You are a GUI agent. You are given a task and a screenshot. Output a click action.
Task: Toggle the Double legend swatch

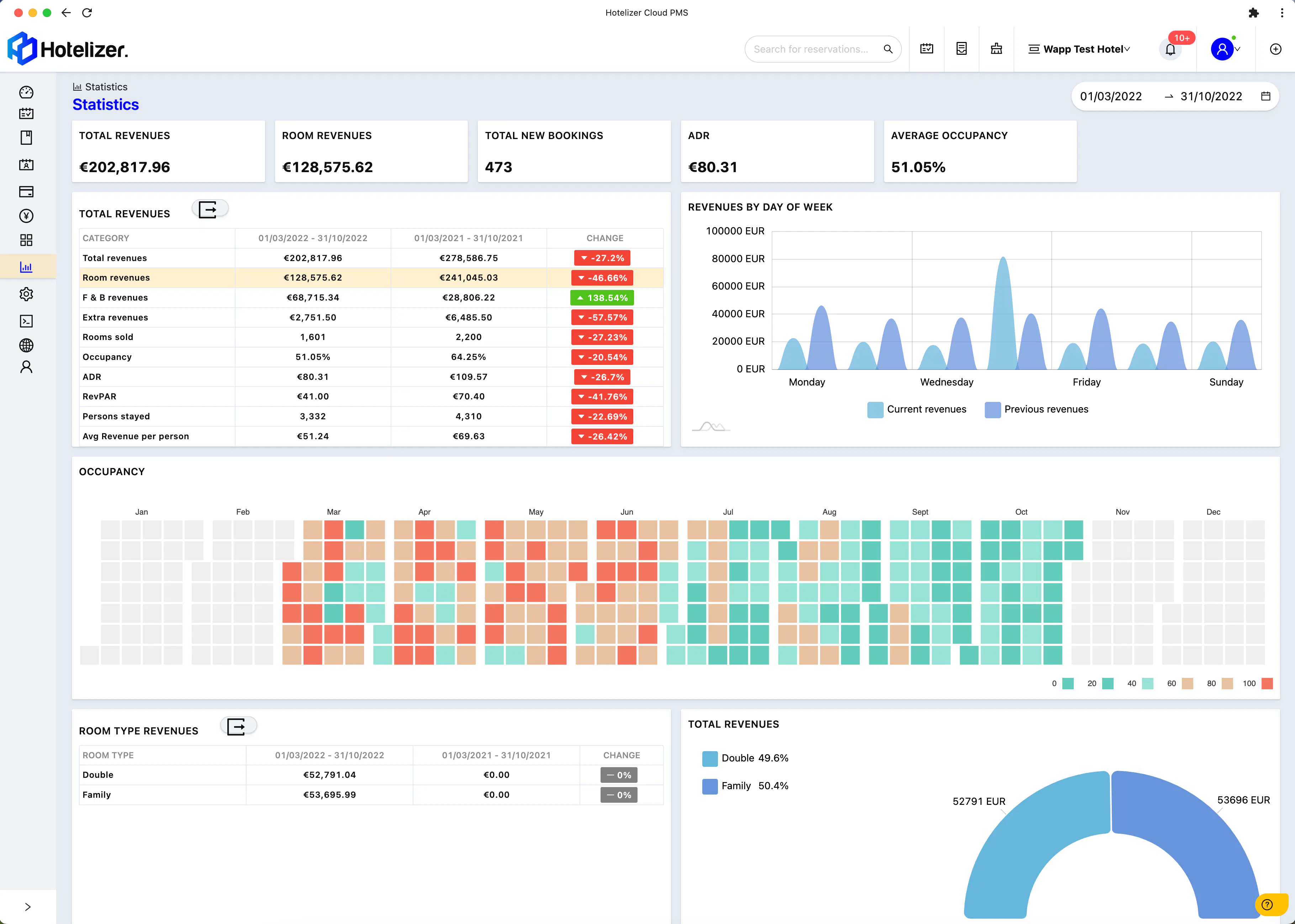709,758
